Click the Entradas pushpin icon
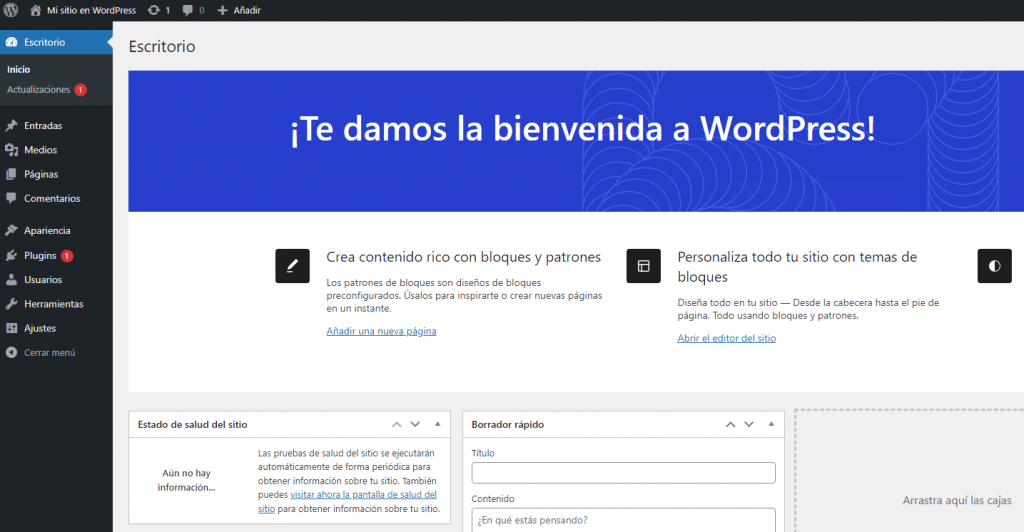Image resolution: width=1024 pixels, height=532 pixels. 11,125
